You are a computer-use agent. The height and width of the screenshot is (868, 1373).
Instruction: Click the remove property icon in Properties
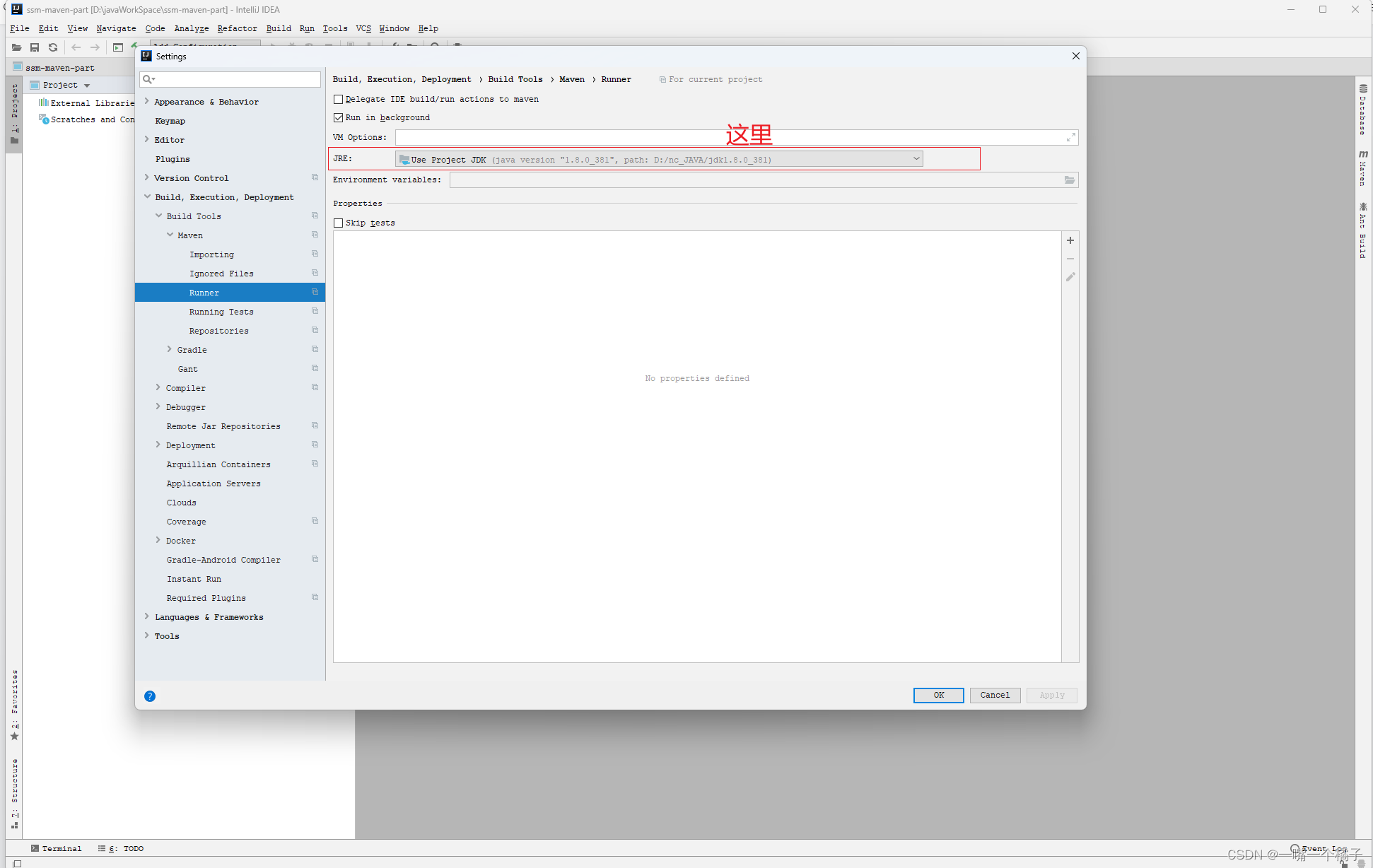click(x=1070, y=259)
